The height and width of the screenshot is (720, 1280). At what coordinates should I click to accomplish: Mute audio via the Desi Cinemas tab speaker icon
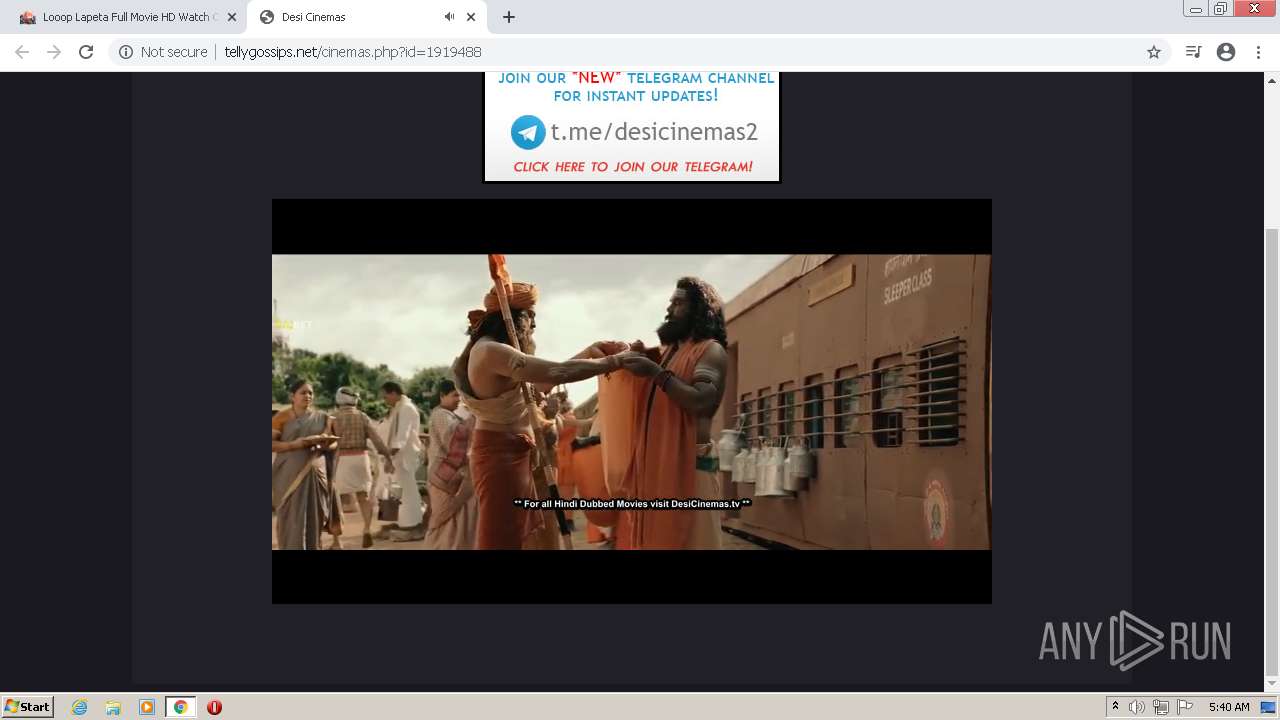pos(449,17)
